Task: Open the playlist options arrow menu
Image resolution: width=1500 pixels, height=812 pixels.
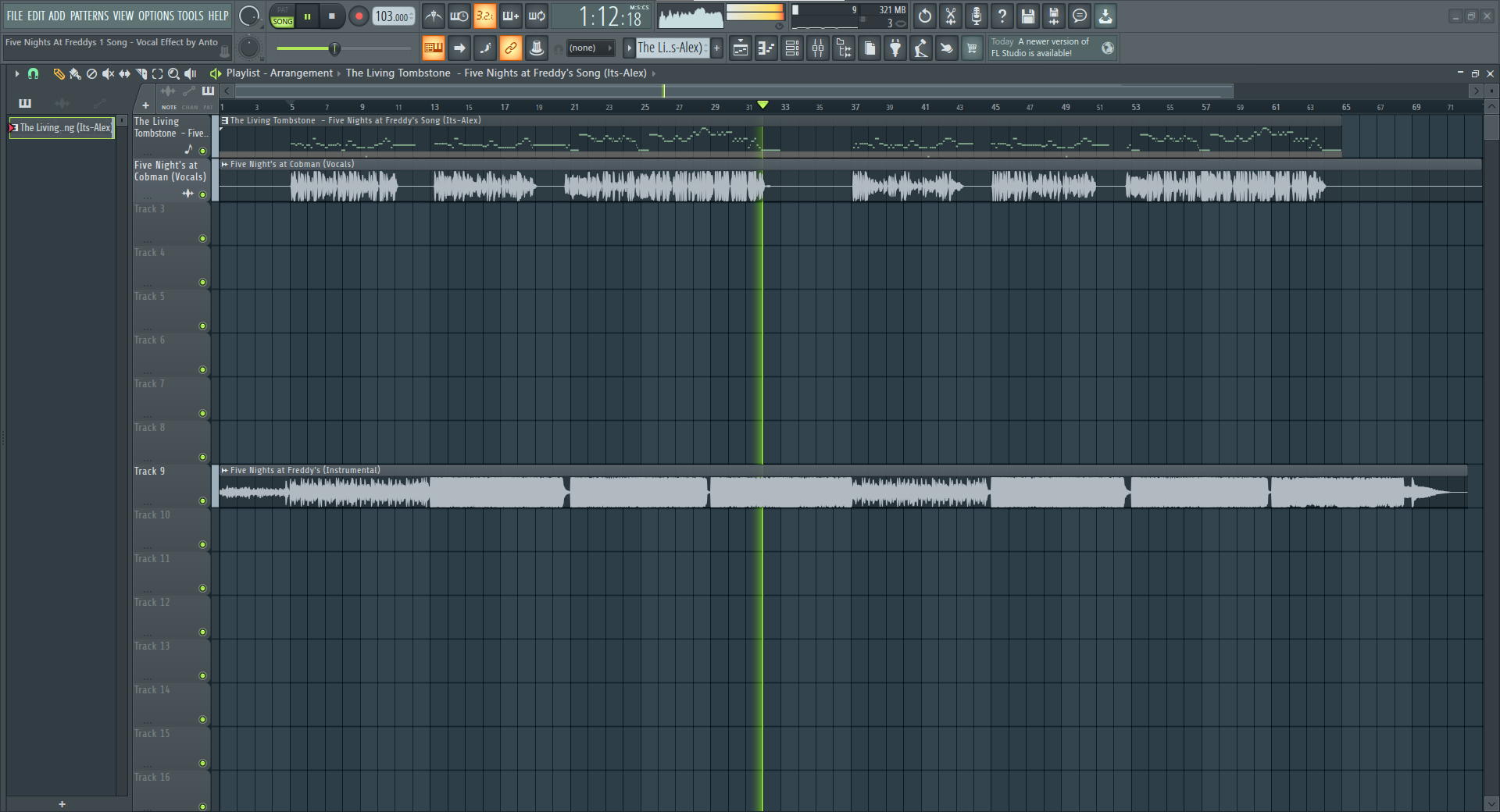Action: pyautogui.click(x=16, y=73)
